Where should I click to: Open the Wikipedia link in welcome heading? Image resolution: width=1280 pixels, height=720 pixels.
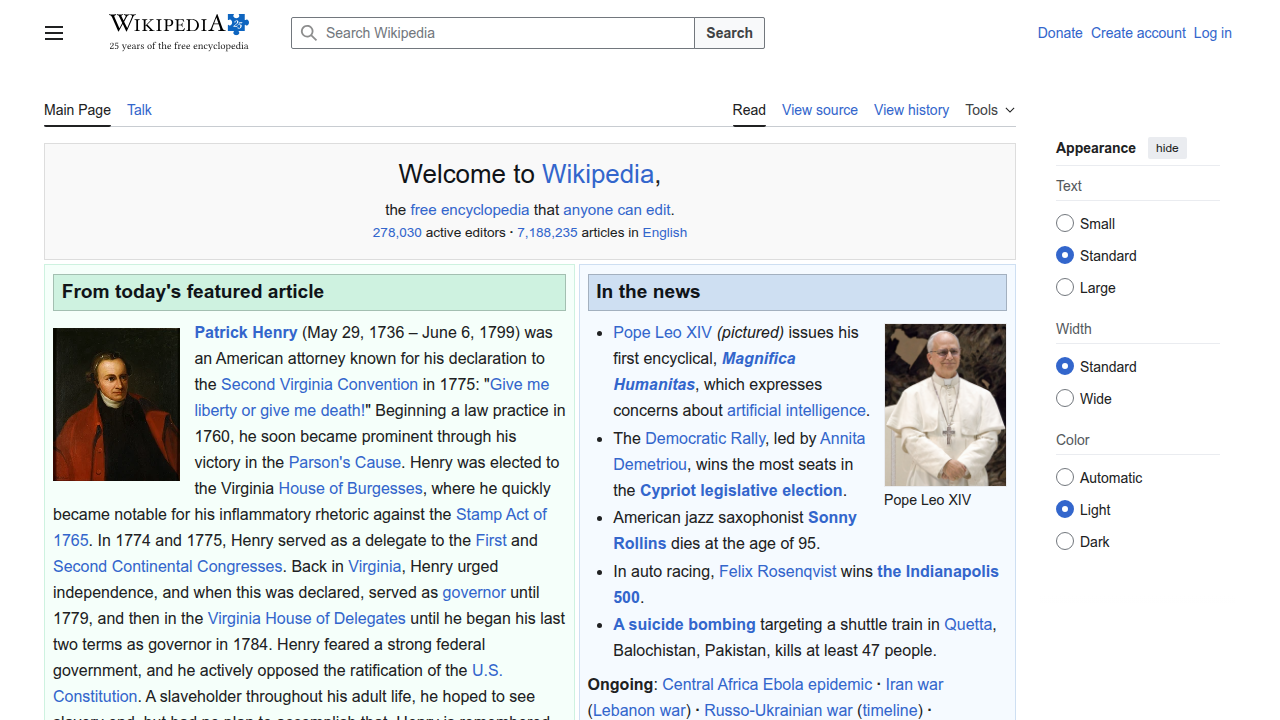tap(598, 174)
